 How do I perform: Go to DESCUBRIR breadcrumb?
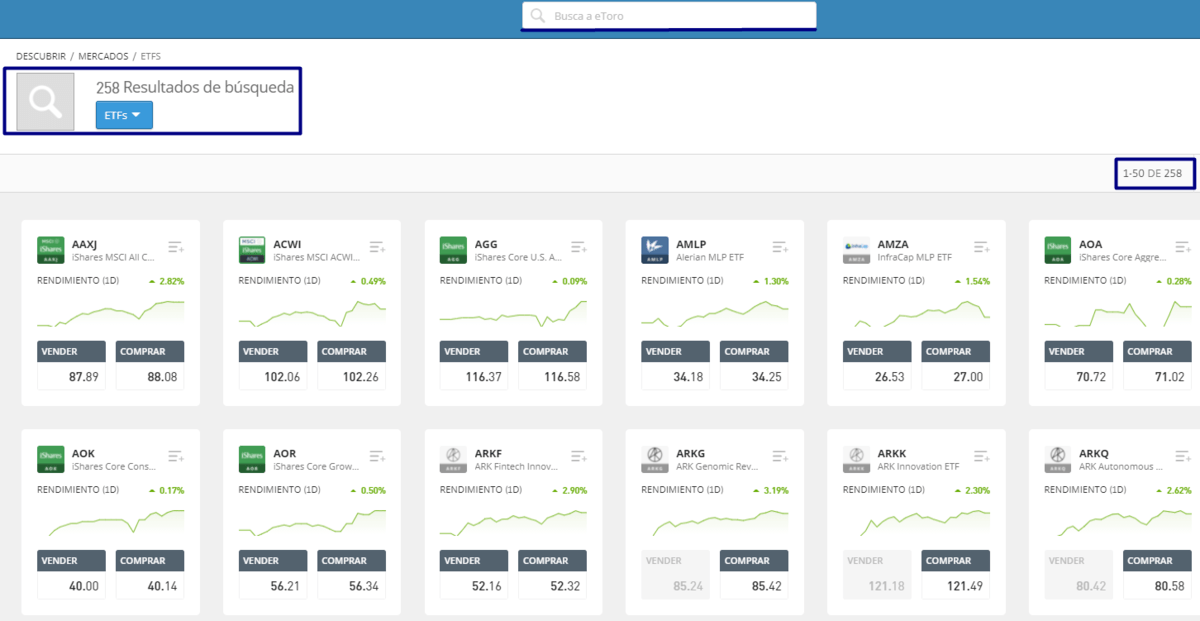(x=41, y=56)
